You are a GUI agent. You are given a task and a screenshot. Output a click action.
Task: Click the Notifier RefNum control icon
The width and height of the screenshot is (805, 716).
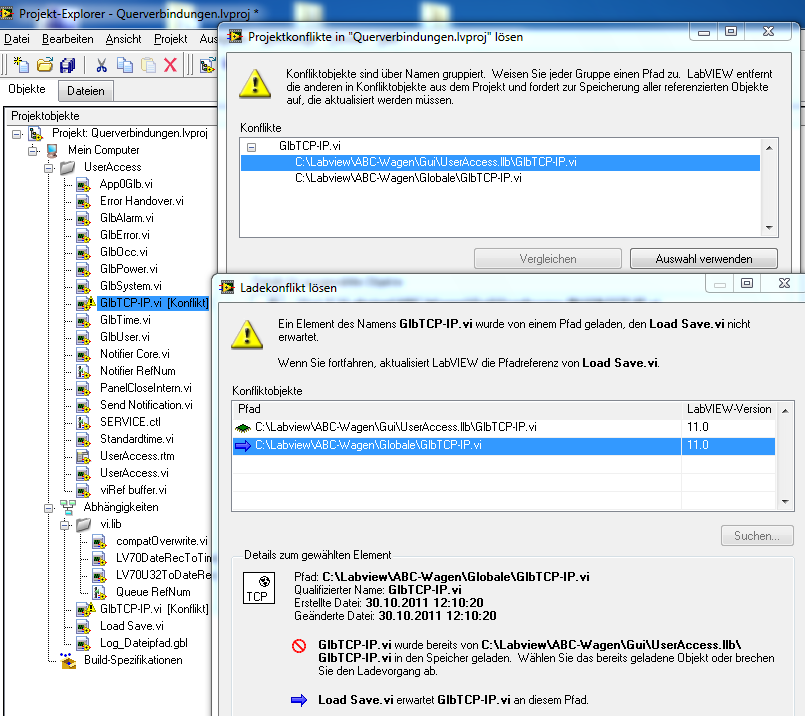(x=83, y=371)
